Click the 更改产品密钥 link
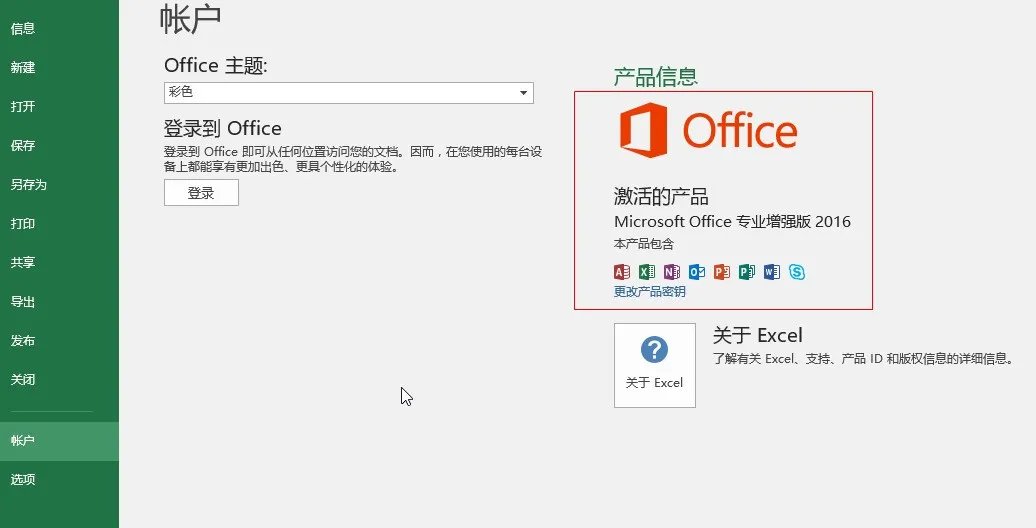 (649, 291)
